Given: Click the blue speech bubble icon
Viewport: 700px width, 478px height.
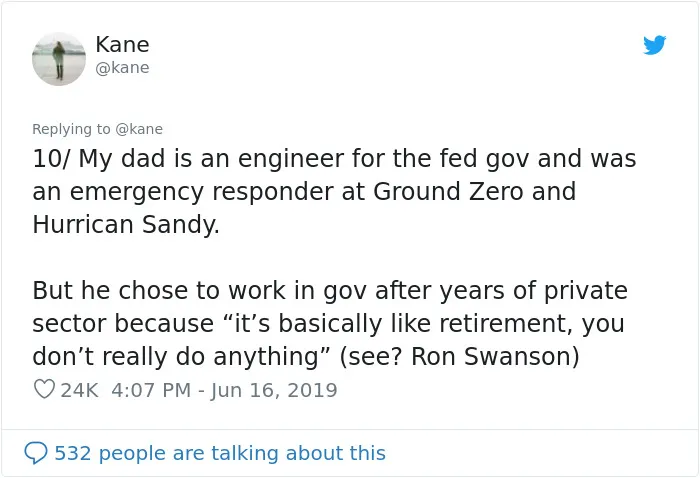Looking at the screenshot, I should coord(36,453).
